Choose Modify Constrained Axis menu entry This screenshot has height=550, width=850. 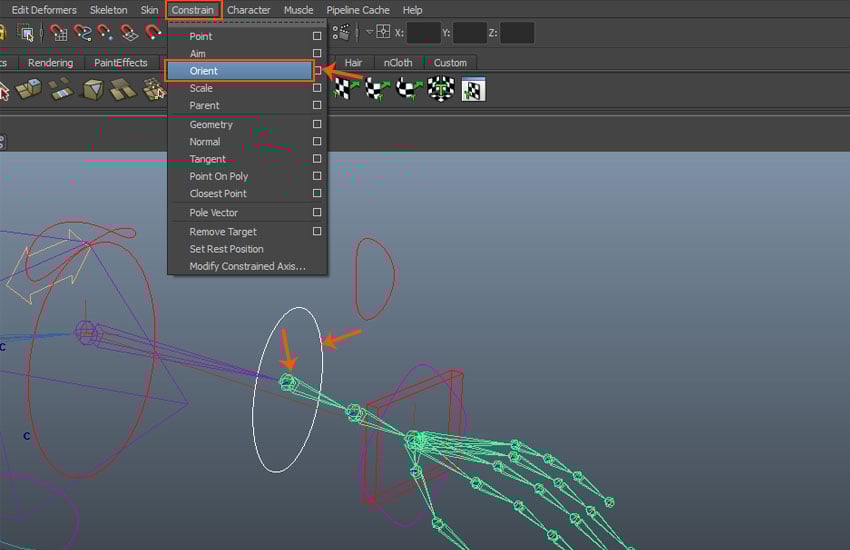tap(247, 267)
